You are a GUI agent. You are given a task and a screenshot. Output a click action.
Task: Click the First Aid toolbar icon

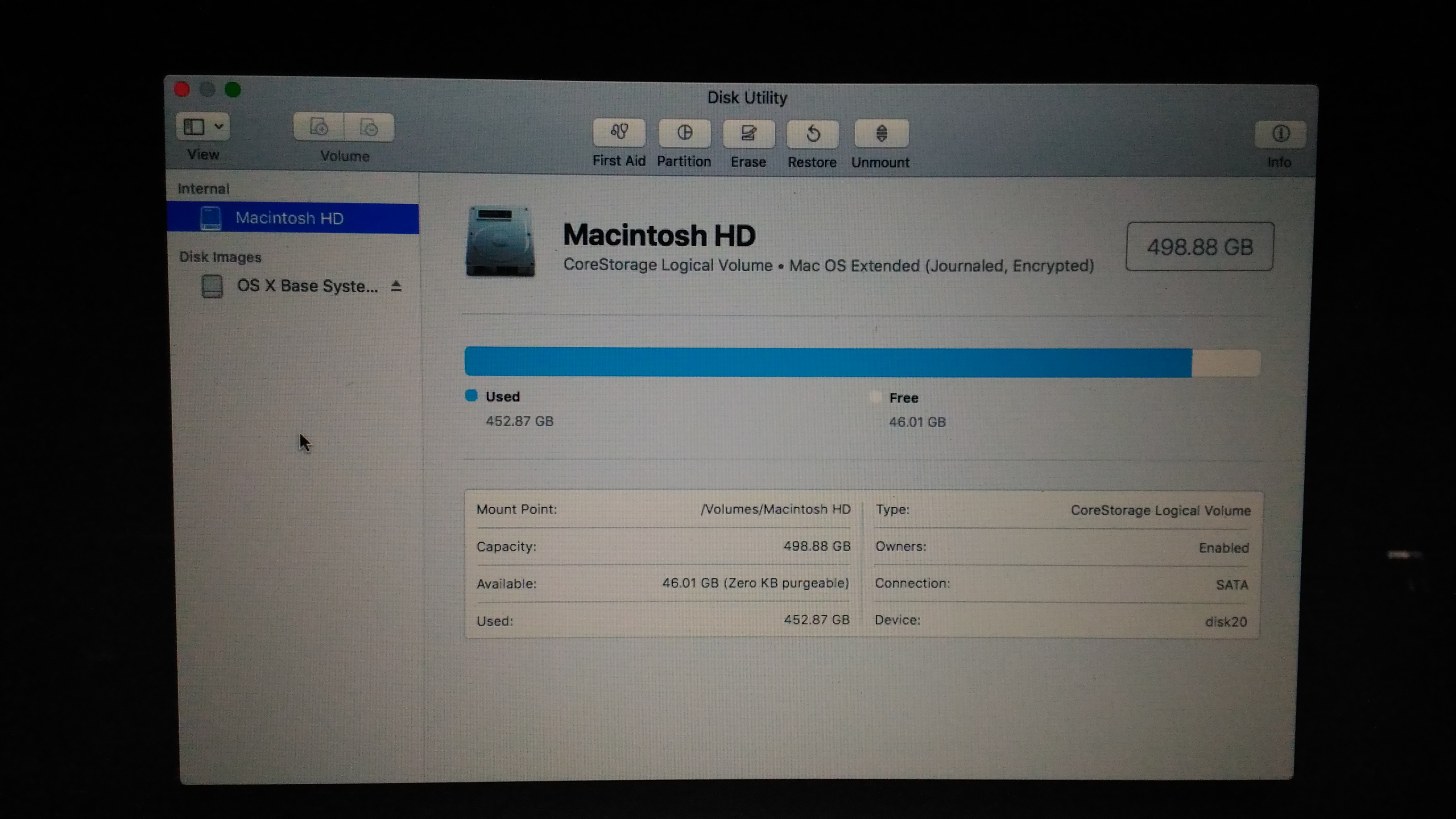[619, 132]
